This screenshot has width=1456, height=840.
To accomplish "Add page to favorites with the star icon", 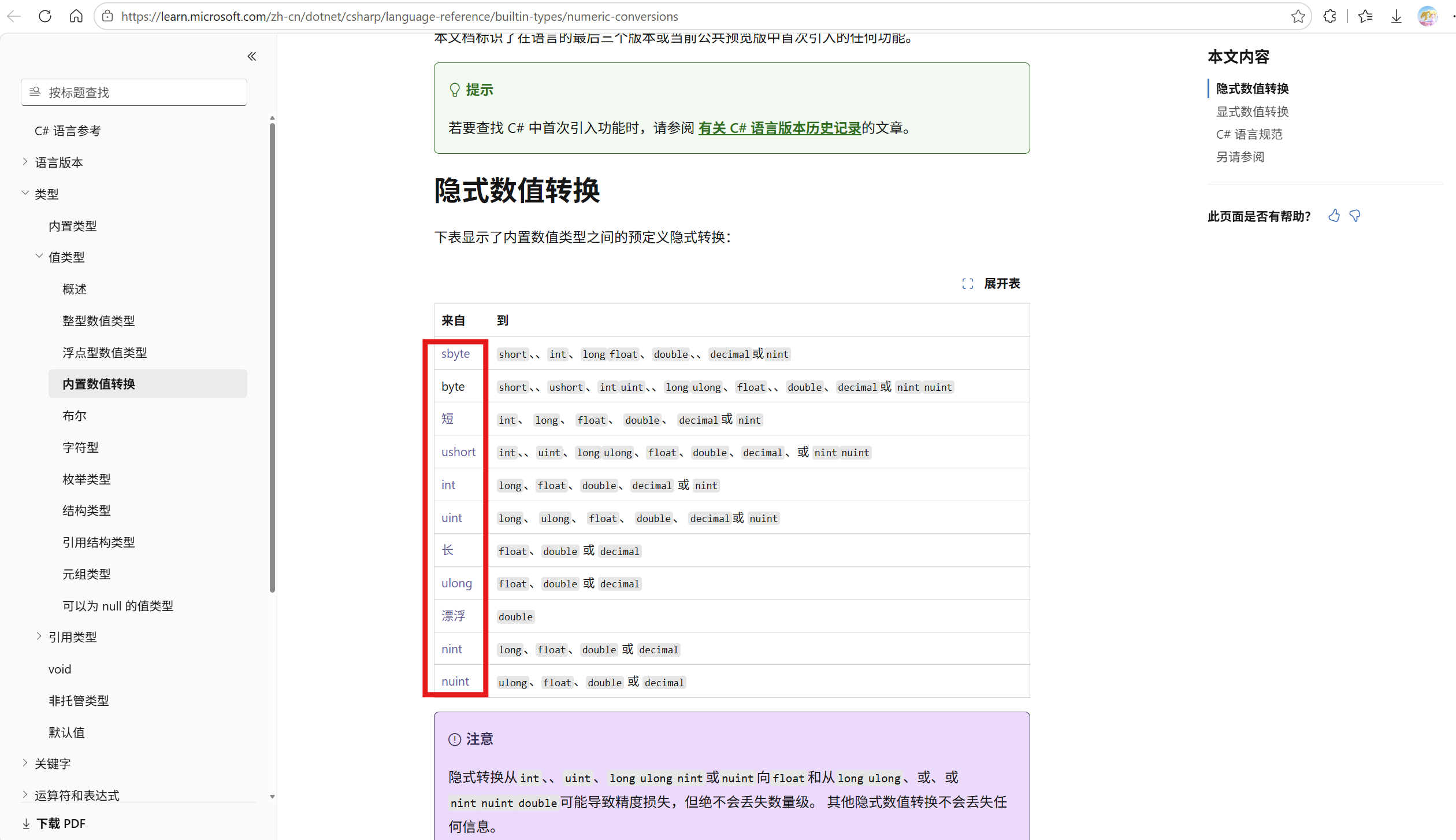I will point(1298,16).
